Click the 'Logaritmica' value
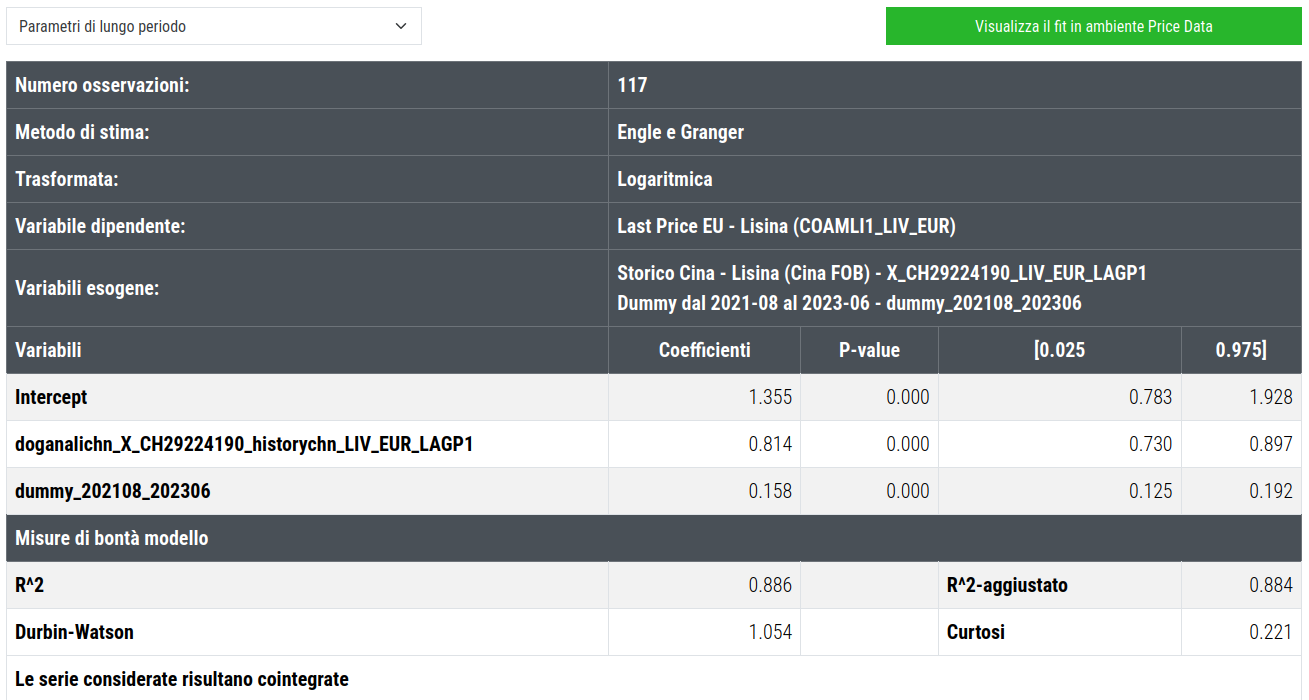 click(665, 179)
